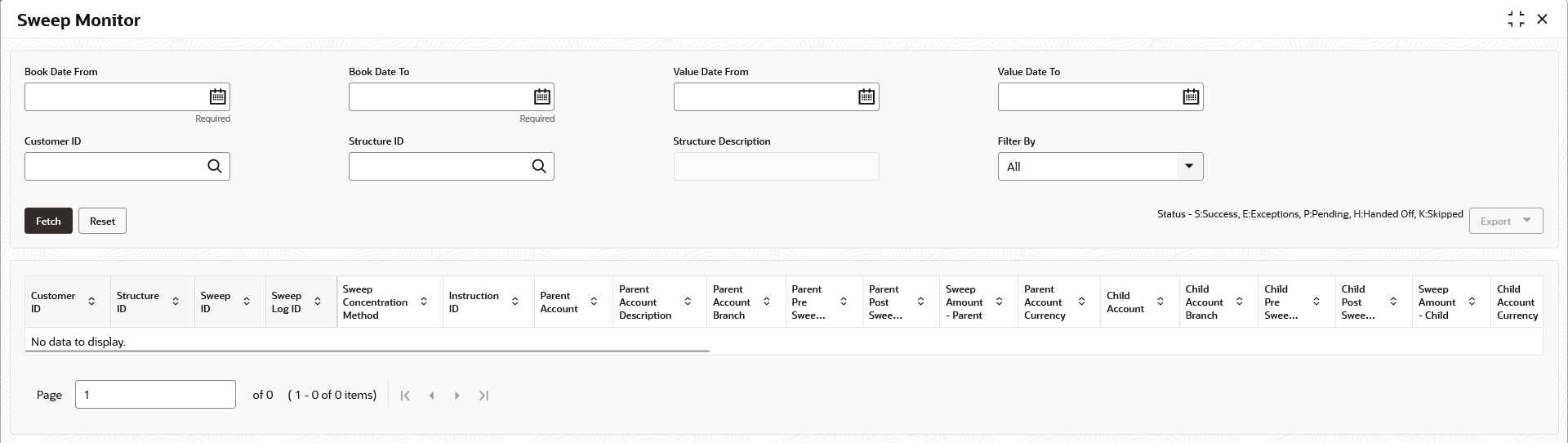Collapse the Sweep Monitor window view
Image resolution: width=1568 pixels, height=443 pixels.
[x=1516, y=19]
